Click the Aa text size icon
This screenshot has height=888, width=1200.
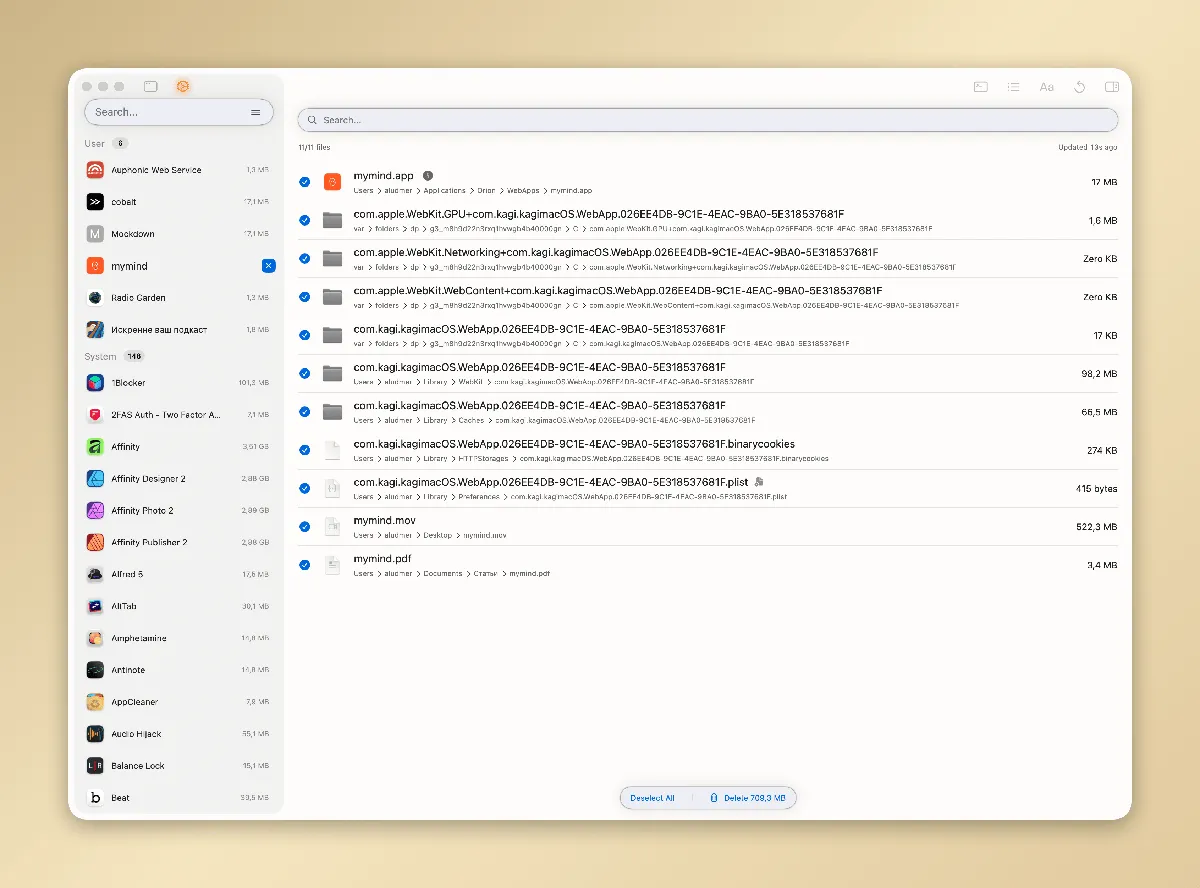click(1046, 87)
